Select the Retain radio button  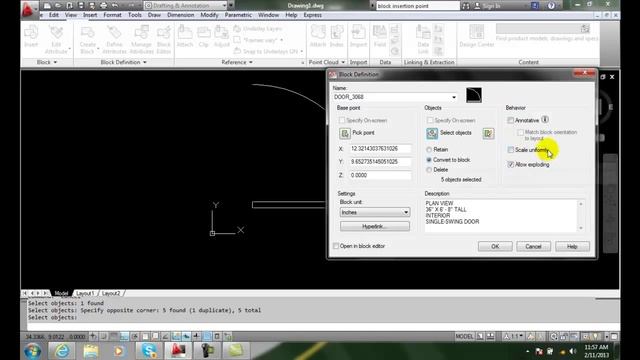(429, 150)
